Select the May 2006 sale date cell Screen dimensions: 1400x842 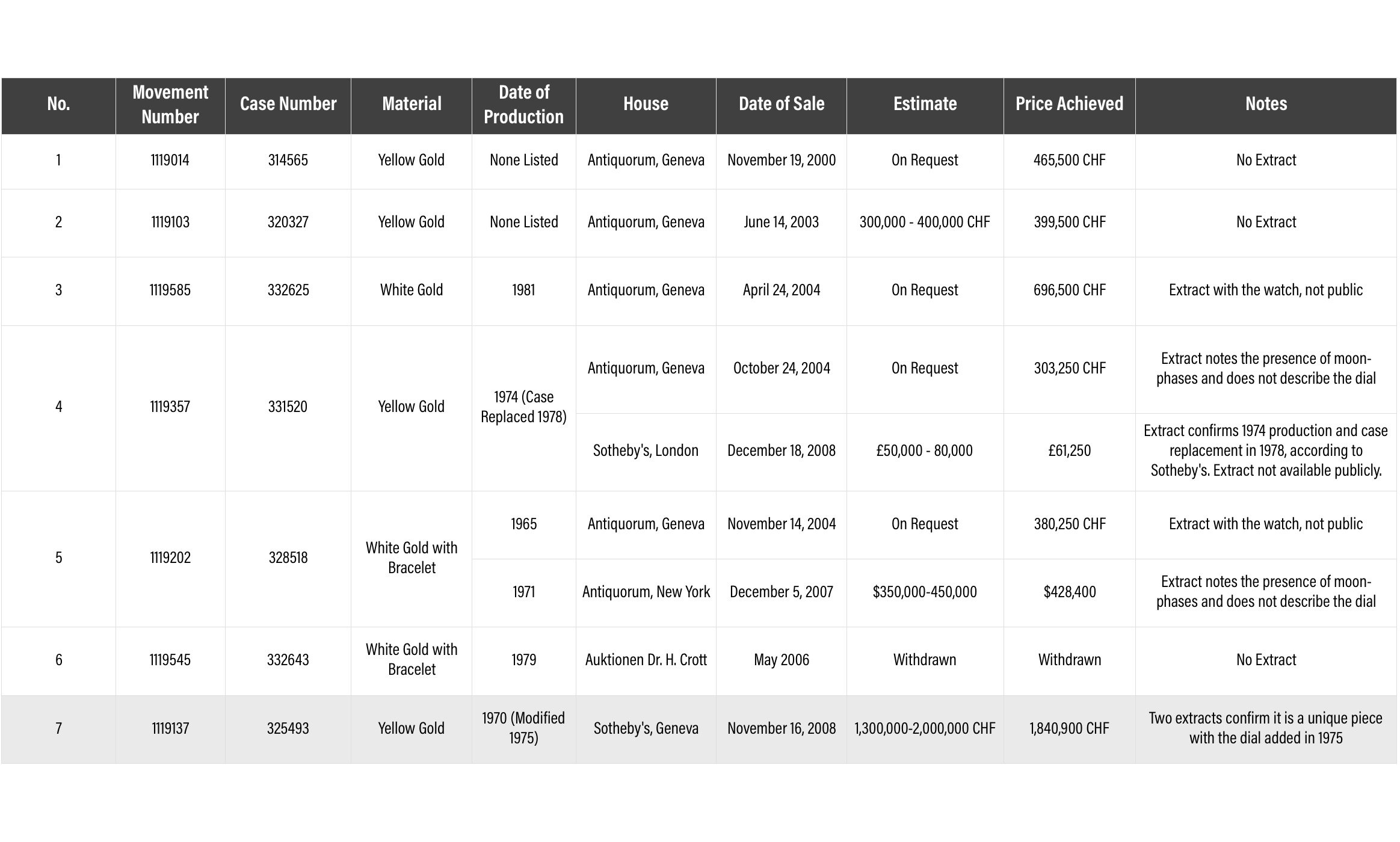[x=781, y=660]
